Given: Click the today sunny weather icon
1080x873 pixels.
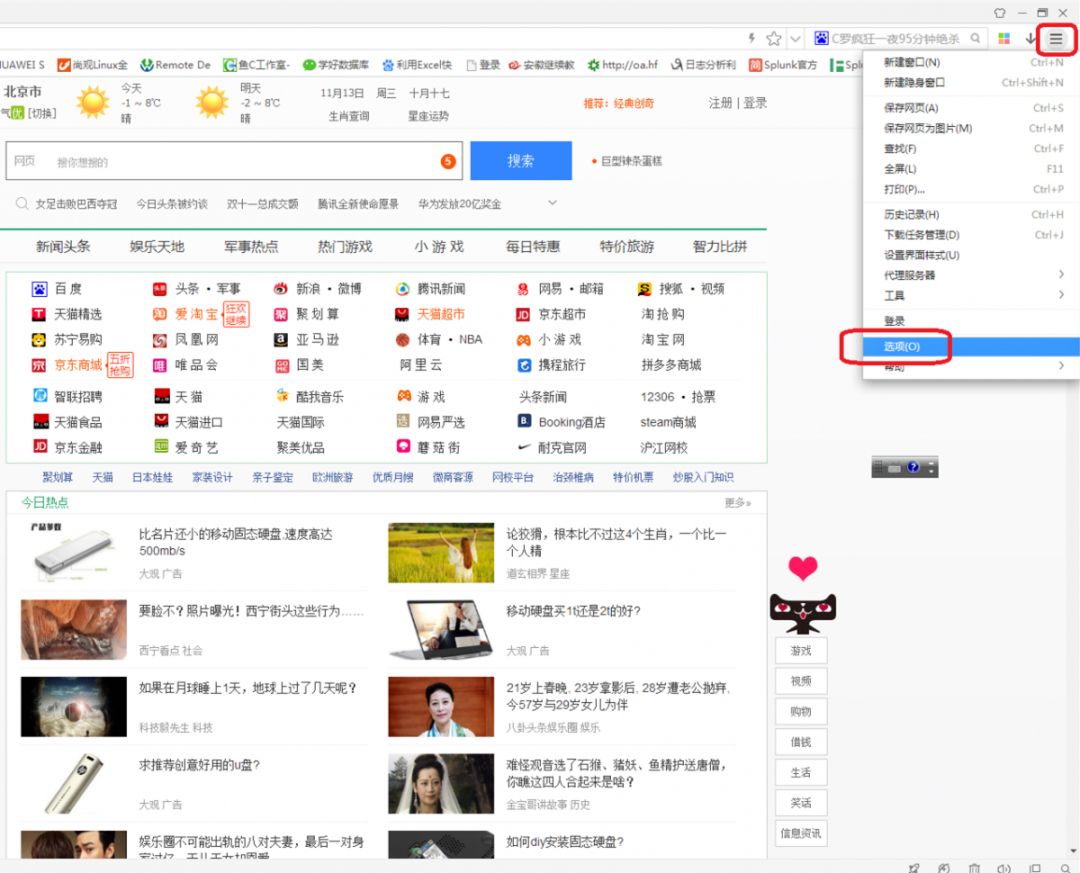Looking at the screenshot, I should (x=93, y=102).
